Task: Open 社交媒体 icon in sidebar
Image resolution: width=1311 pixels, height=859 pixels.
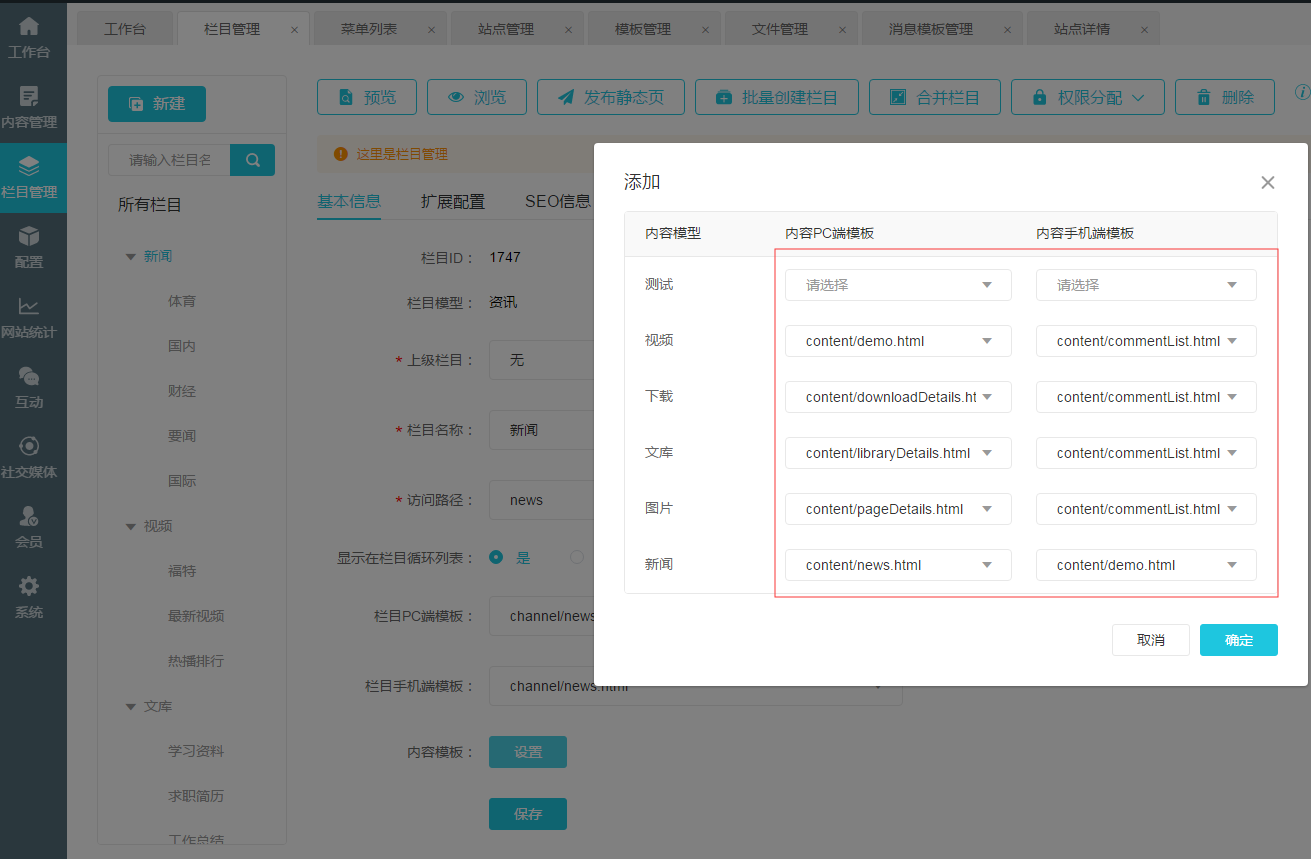Action: click(30, 457)
